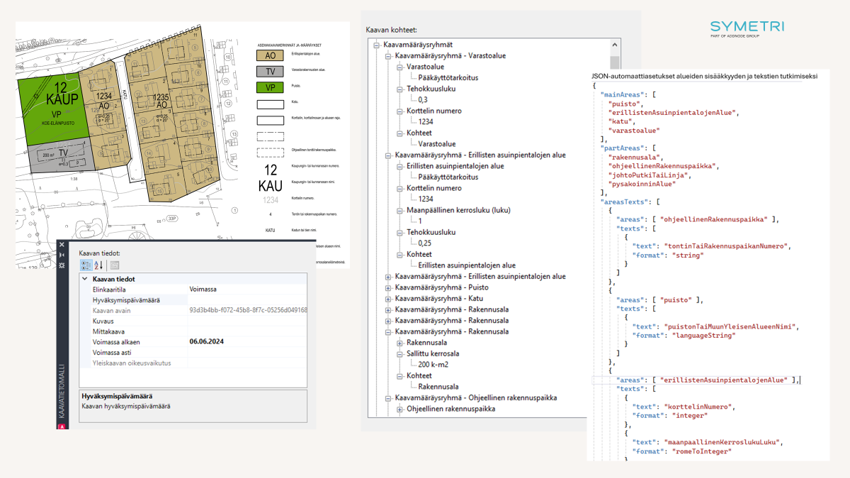Click the Symetri logo
850x478 pixels.
point(746,28)
